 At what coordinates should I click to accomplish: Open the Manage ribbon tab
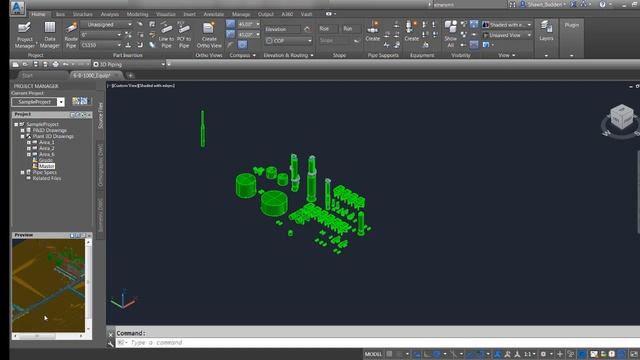[241, 14]
